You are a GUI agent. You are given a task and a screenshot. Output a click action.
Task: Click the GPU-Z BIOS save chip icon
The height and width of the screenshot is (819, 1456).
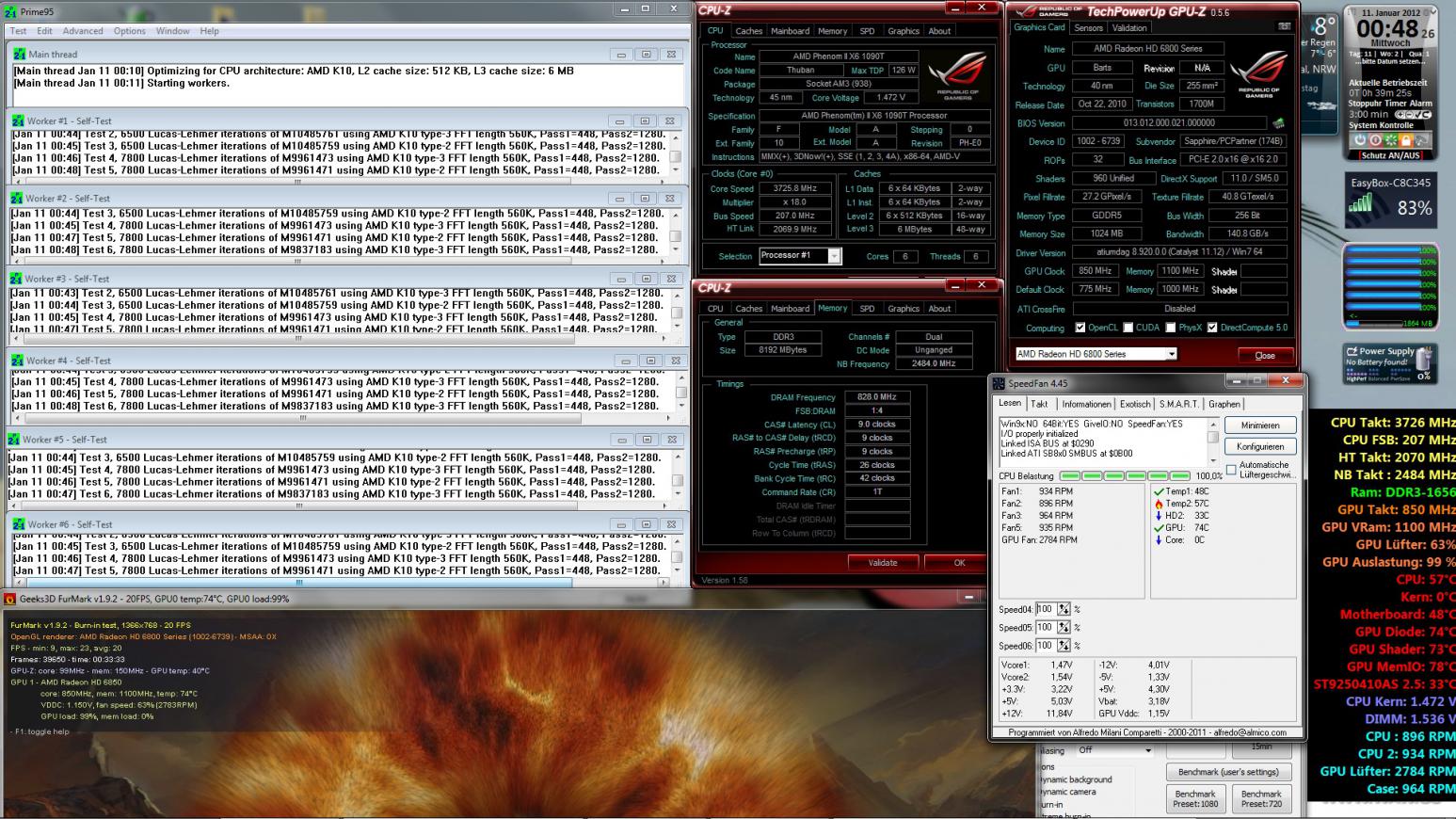1278,123
